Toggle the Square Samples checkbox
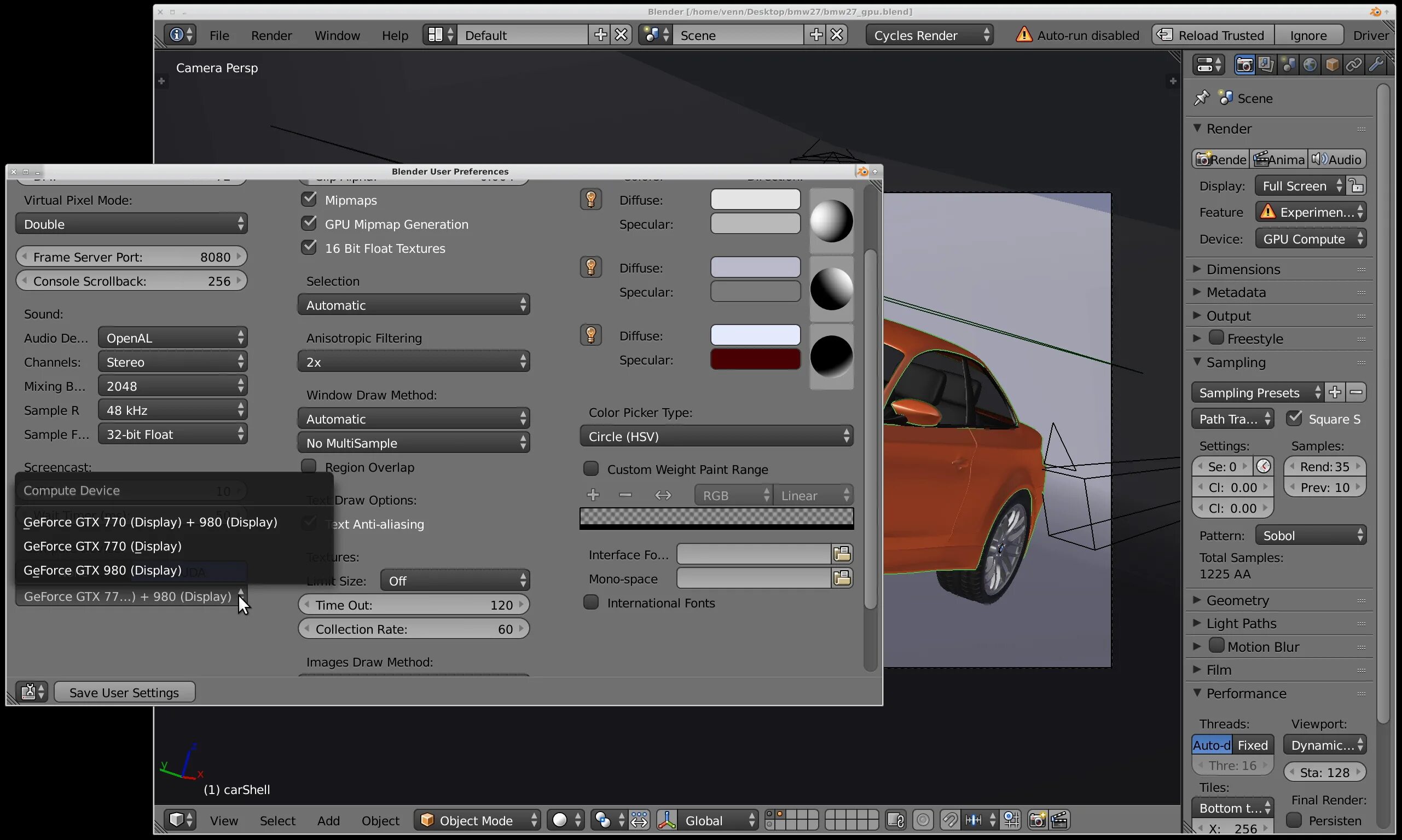 point(1294,419)
